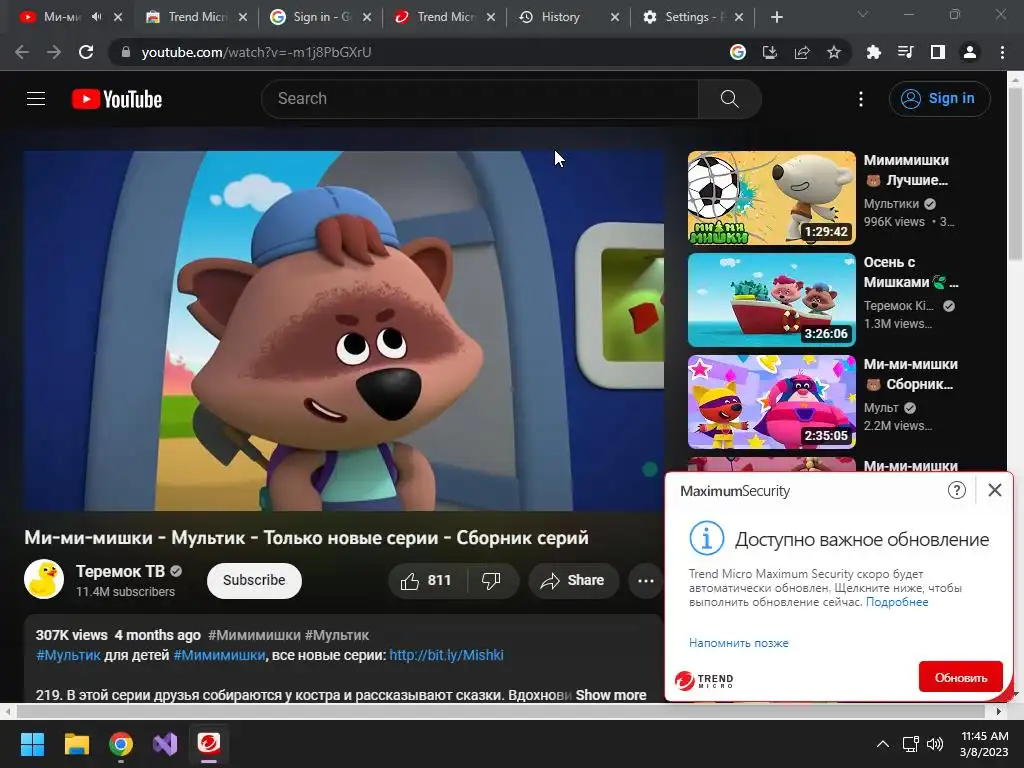1024x768 pixels.
Task: Toggle Chrome side panel
Action: coord(938,52)
